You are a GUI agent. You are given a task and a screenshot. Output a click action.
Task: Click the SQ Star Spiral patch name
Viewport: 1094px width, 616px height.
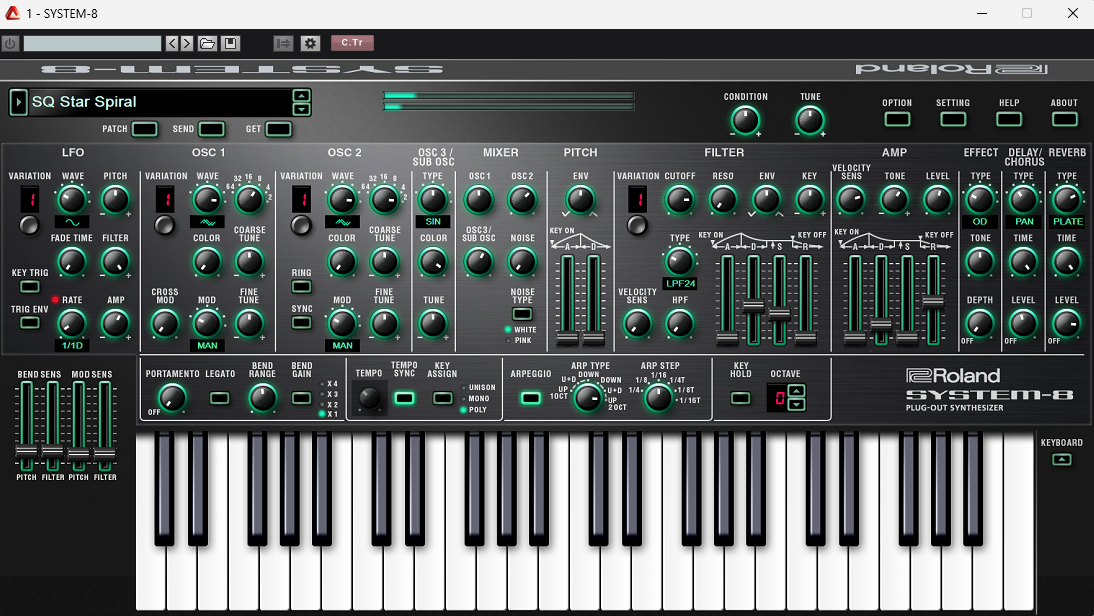tap(84, 102)
